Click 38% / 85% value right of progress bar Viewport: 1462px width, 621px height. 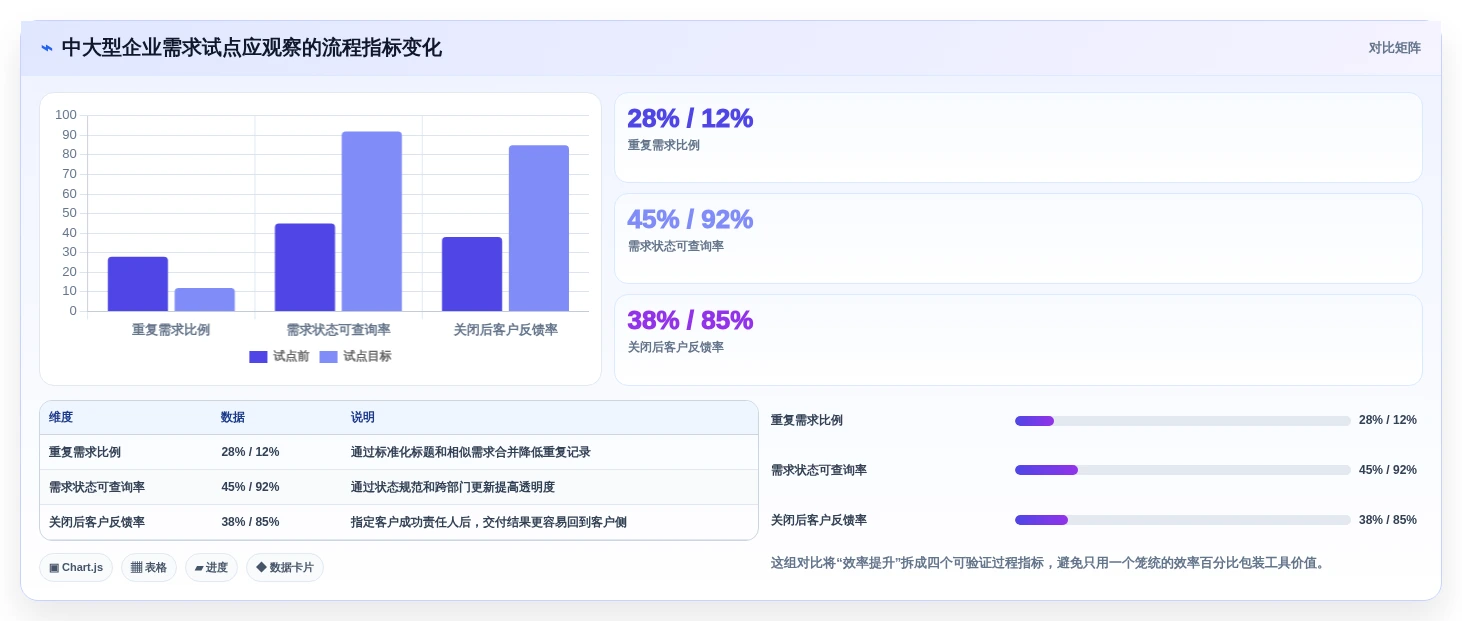click(x=1388, y=520)
